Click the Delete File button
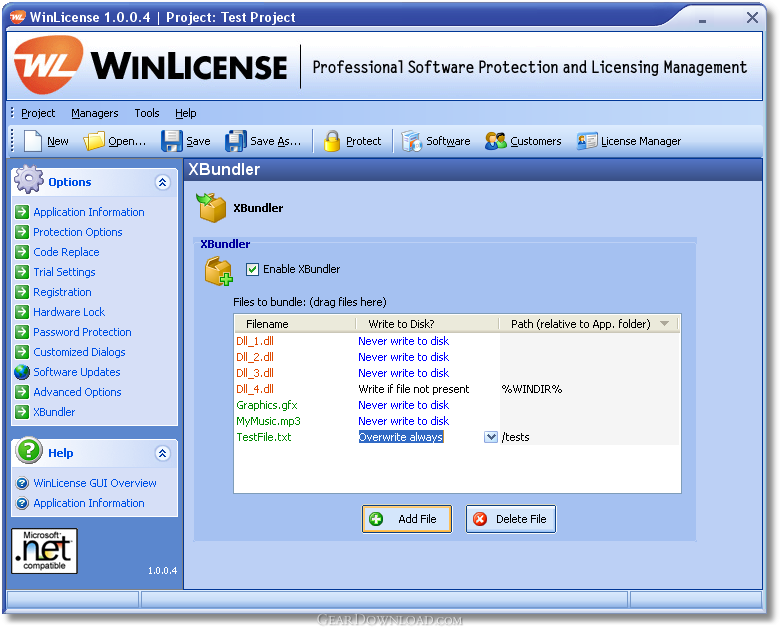Screen dimensions: 781x628 coord(511,519)
